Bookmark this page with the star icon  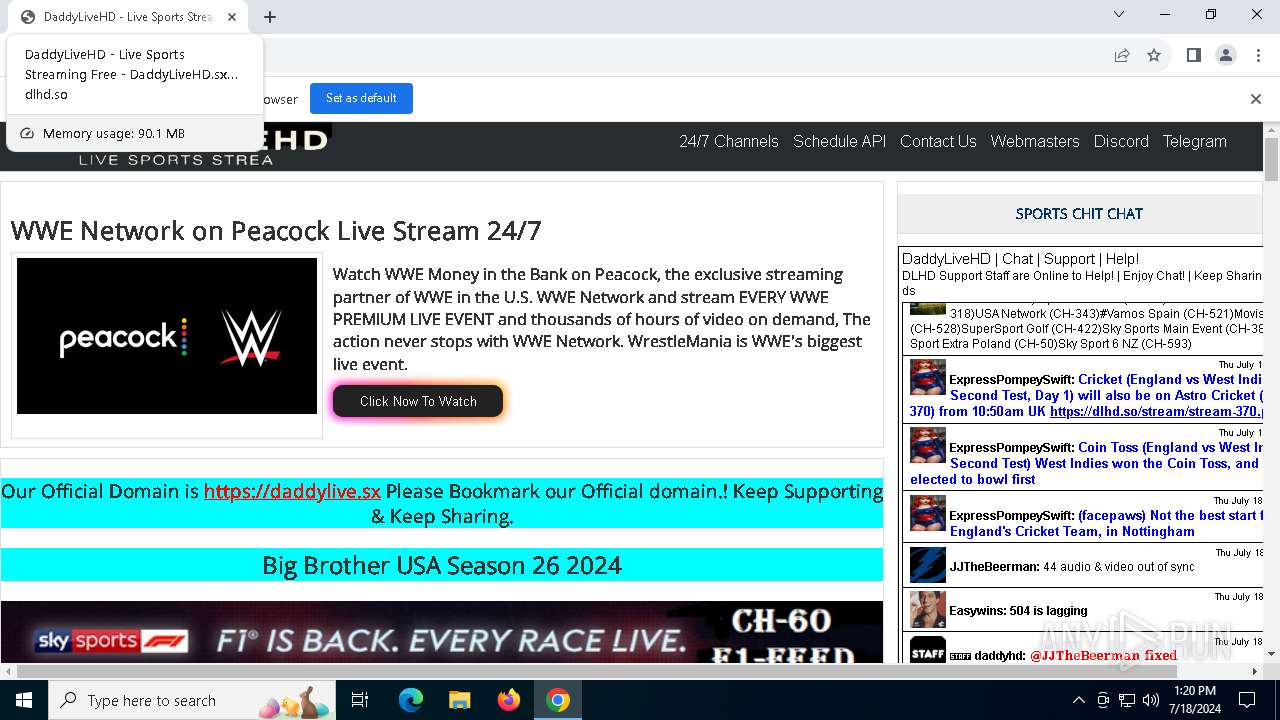(1154, 55)
